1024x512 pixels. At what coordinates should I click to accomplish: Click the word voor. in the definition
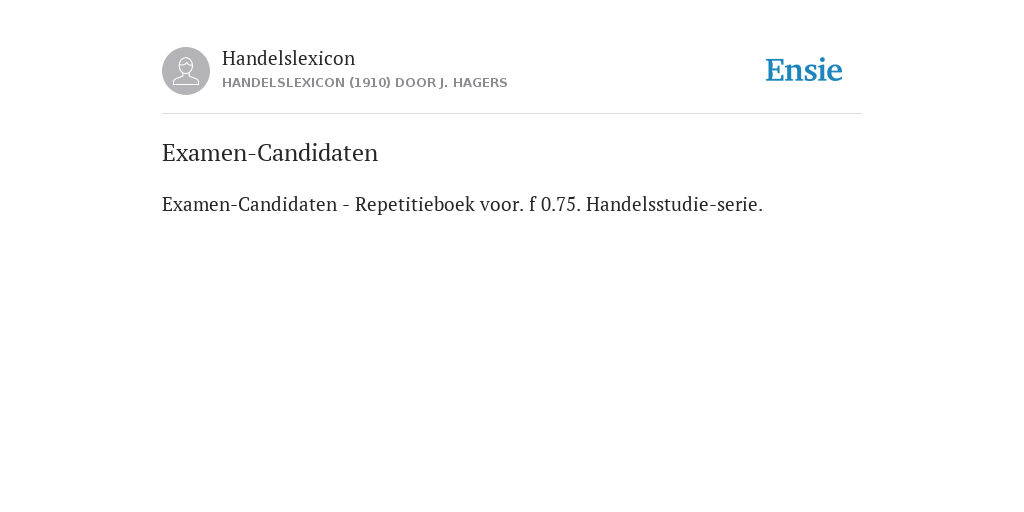[502, 204]
